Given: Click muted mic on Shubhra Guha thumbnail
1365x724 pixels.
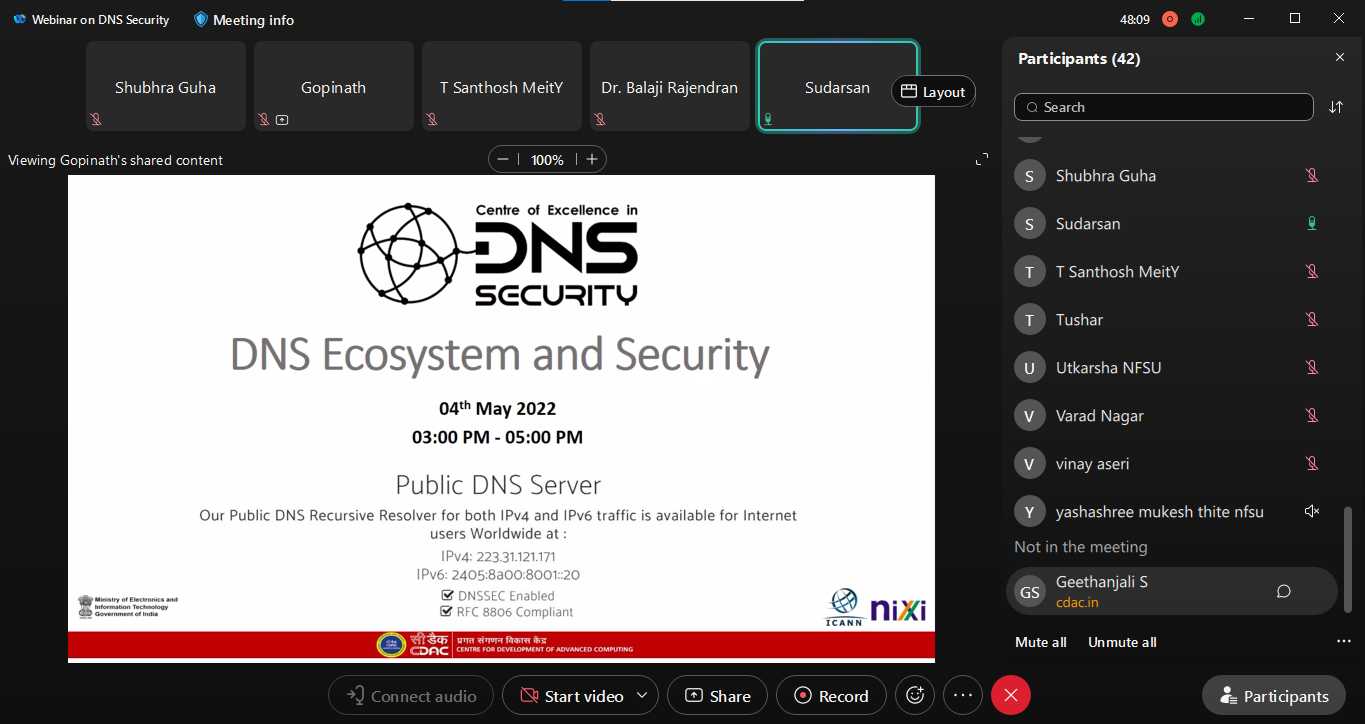Looking at the screenshot, I should tap(97, 119).
